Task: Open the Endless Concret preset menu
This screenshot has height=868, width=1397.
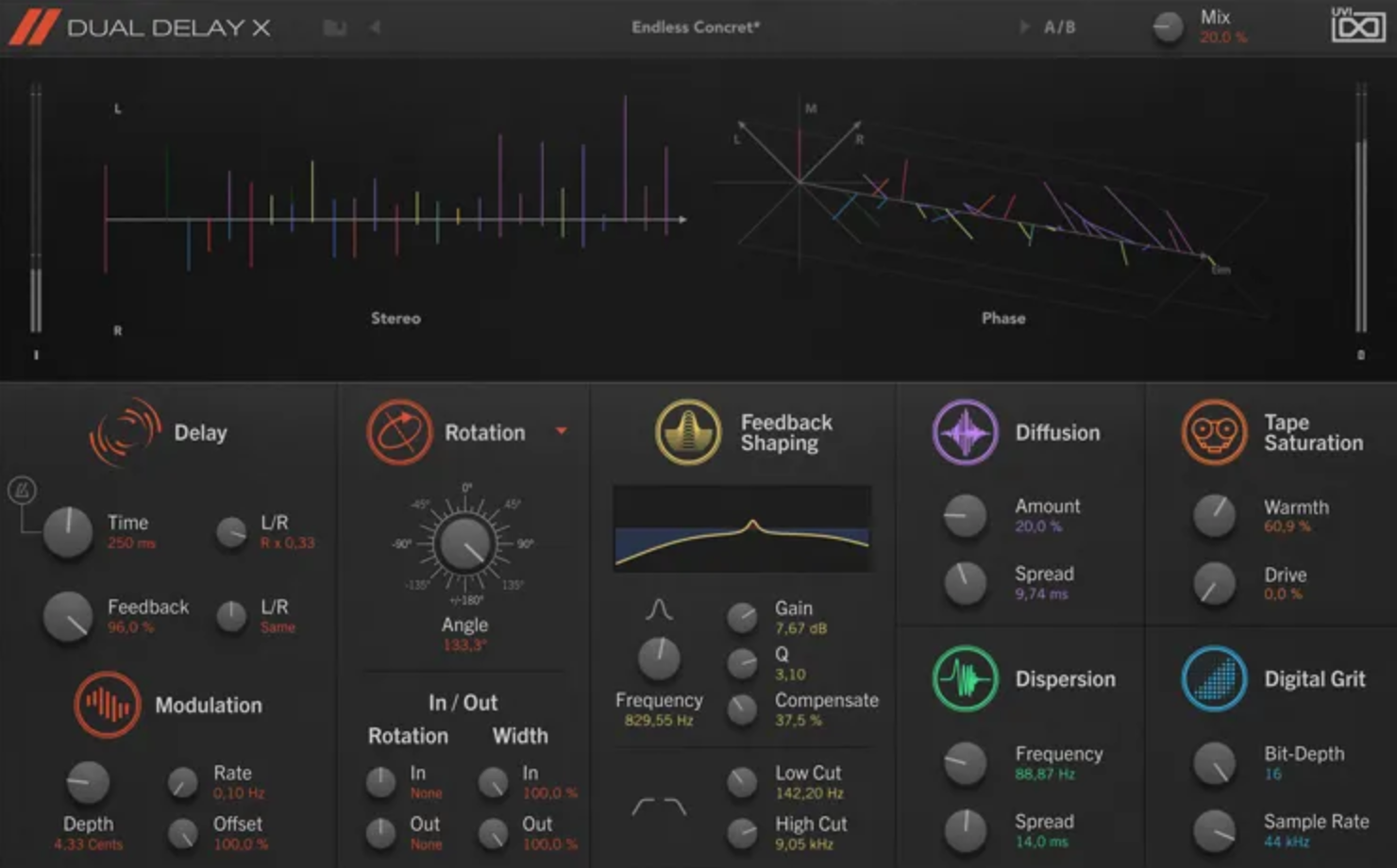Action: click(x=695, y=27)
